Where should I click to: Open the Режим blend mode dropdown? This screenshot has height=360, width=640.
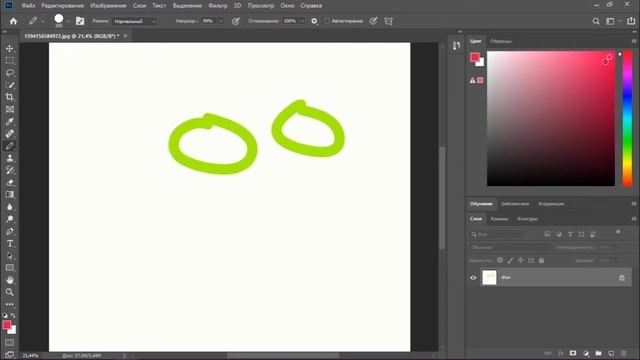pos(135,21)
